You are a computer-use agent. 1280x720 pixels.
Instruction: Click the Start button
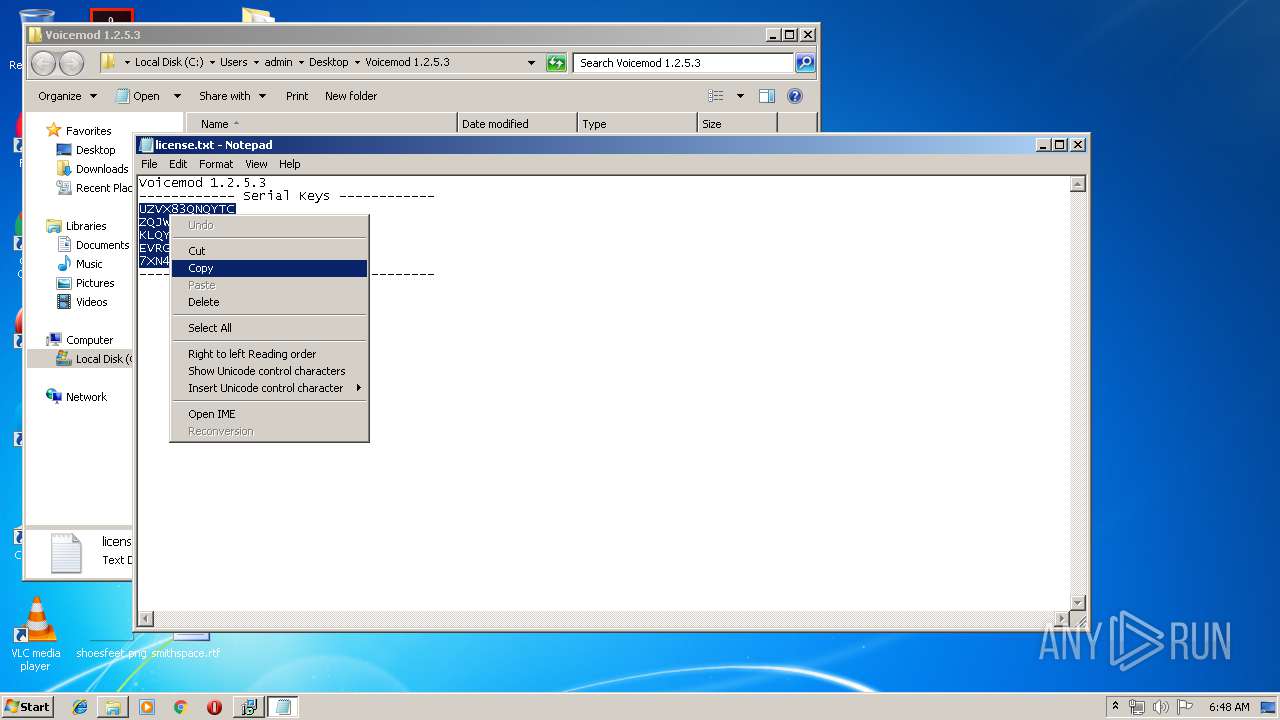(27, 706)
